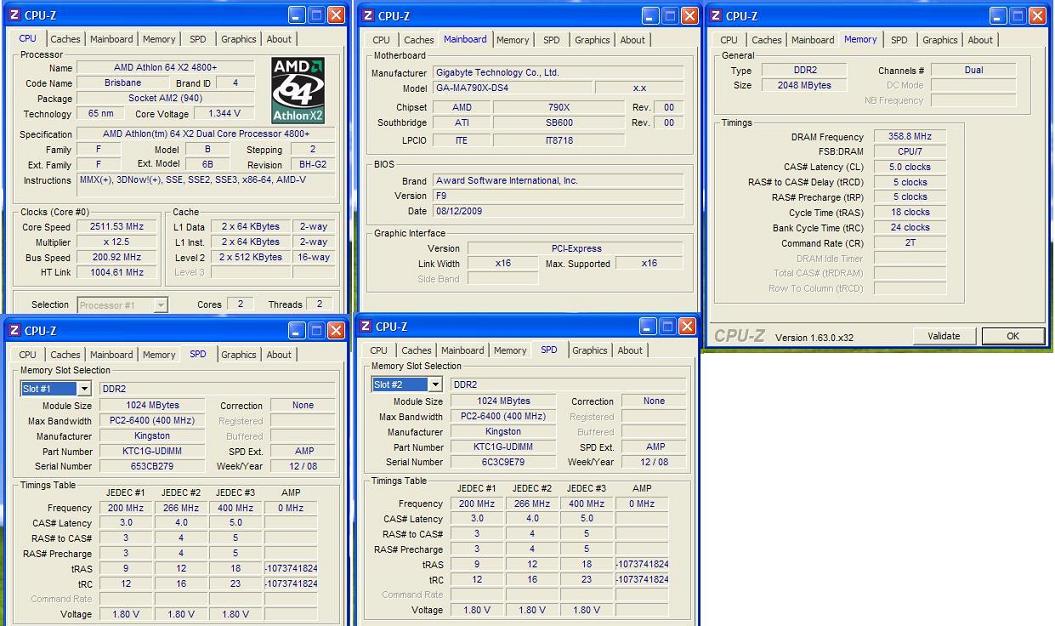Click mainboard model field GA-MA790X-DS4
This screenshot has width=1055, height=626.
(513, 88)
